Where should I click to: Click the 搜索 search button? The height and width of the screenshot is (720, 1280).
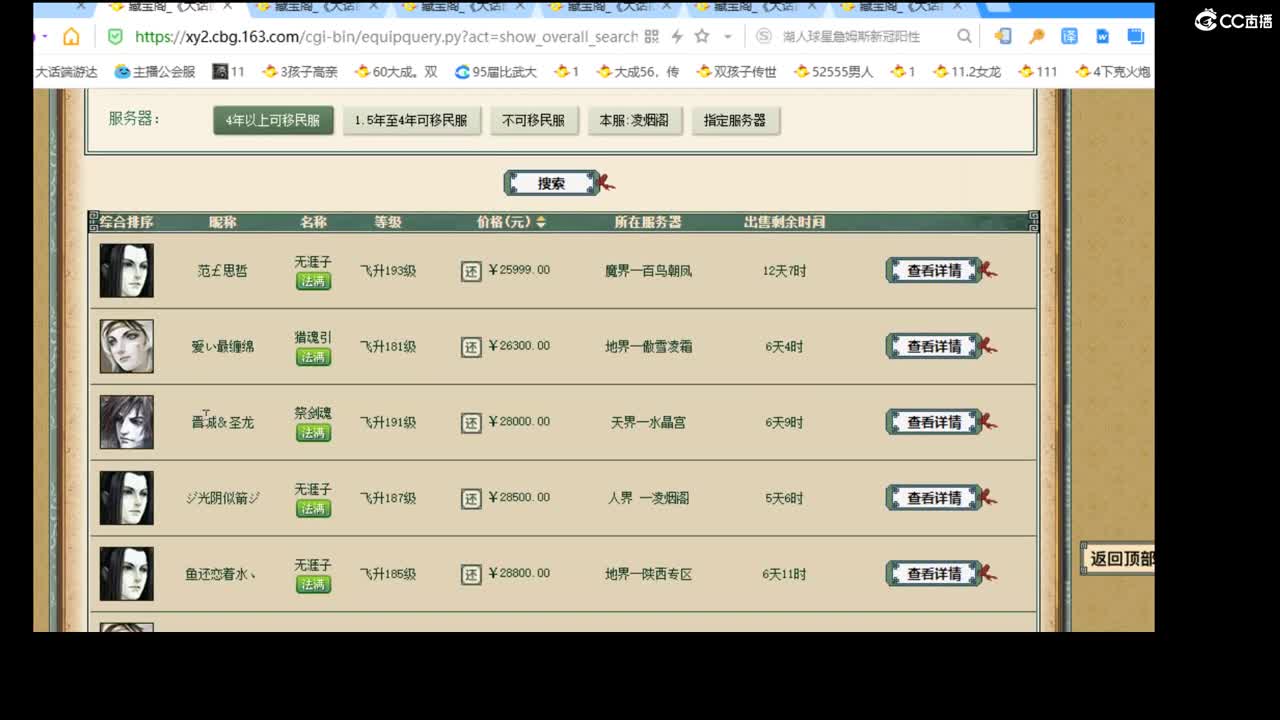click(552, 183)
